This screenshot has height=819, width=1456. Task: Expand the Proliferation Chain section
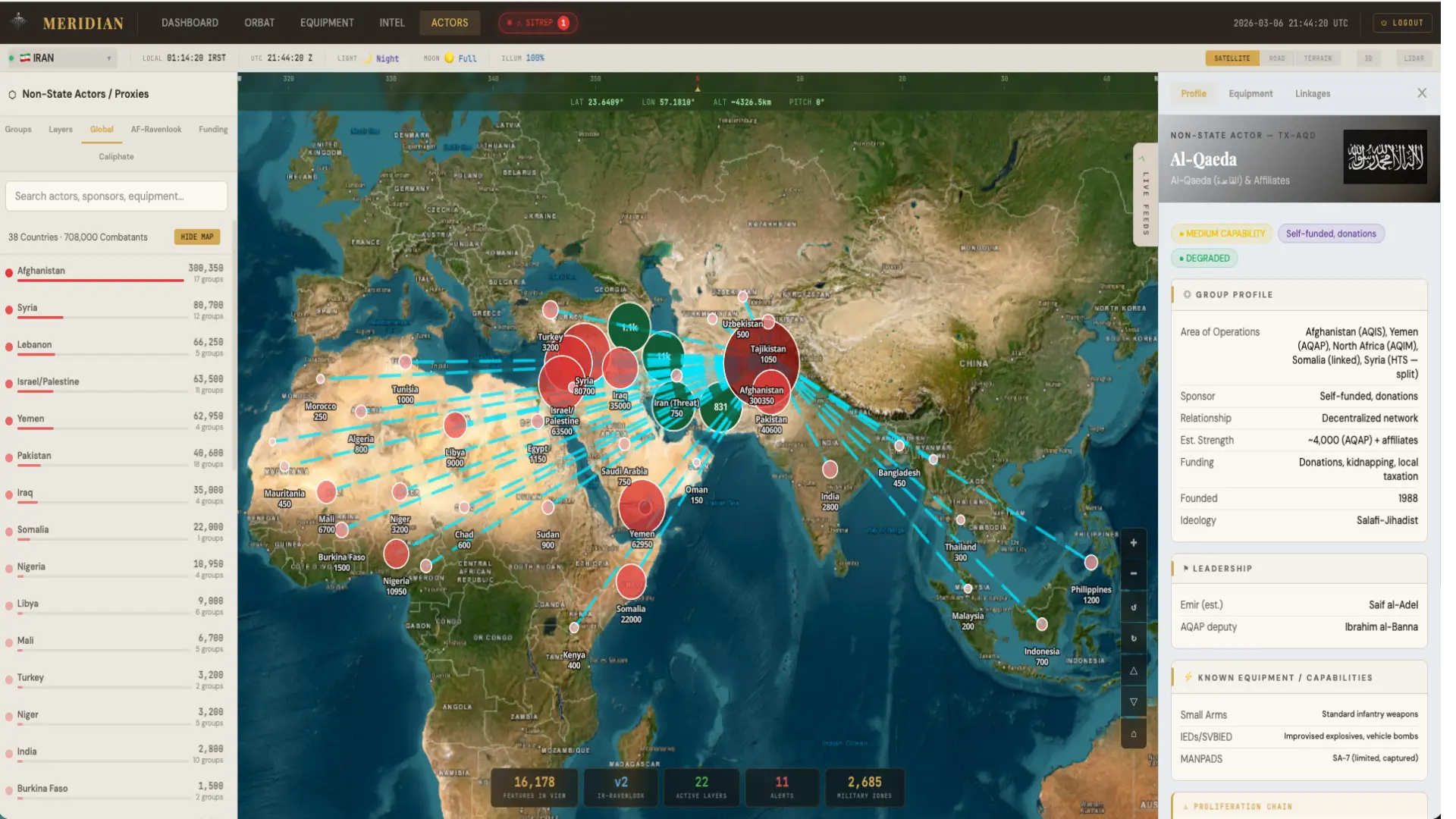pyautogui.click(x=1299, y=806)
